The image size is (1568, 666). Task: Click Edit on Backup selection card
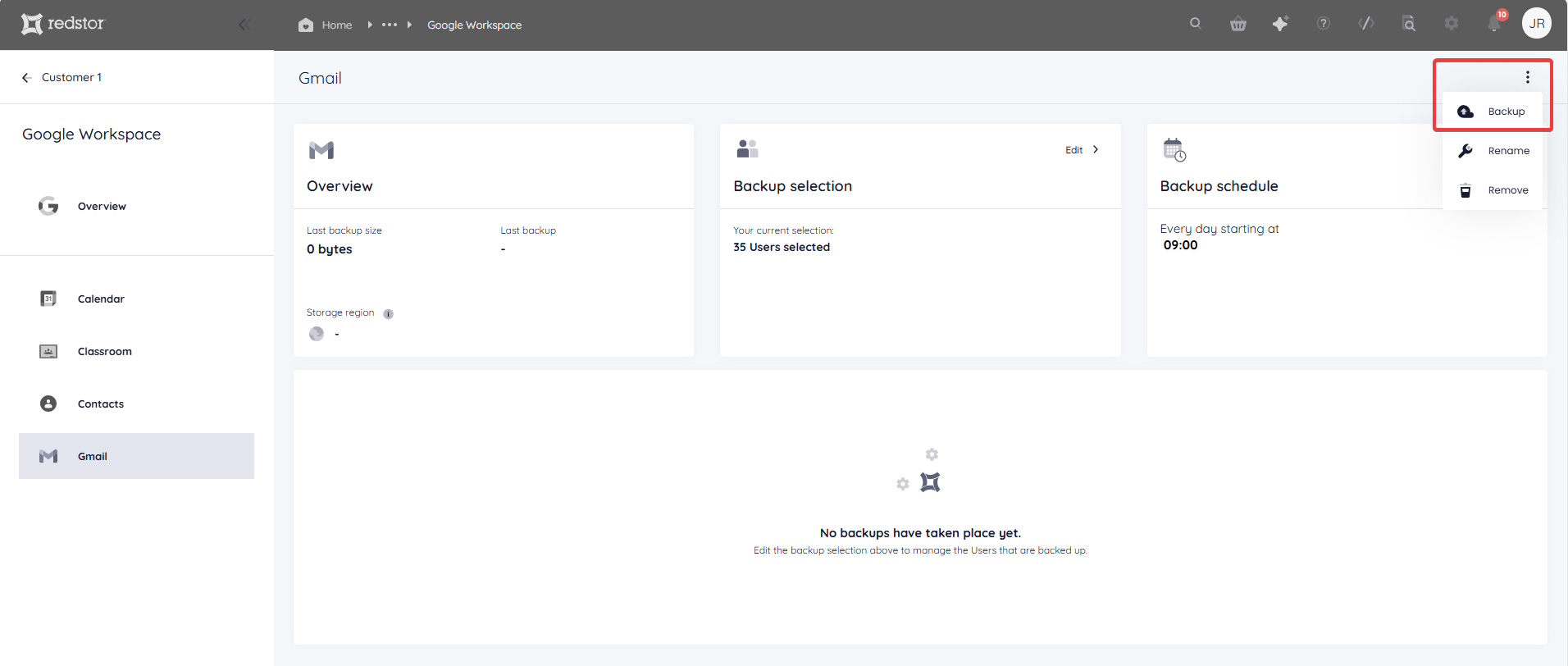click(x=1073, y=150)
